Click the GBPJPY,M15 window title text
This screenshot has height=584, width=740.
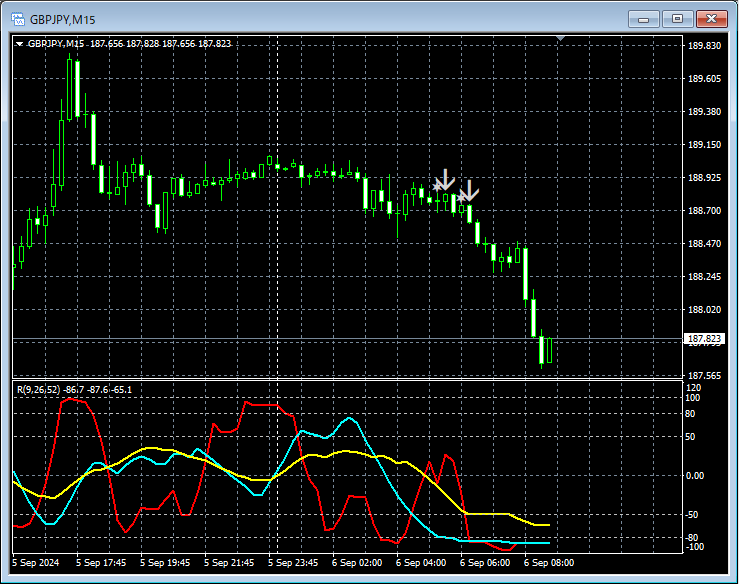point(62,20)
